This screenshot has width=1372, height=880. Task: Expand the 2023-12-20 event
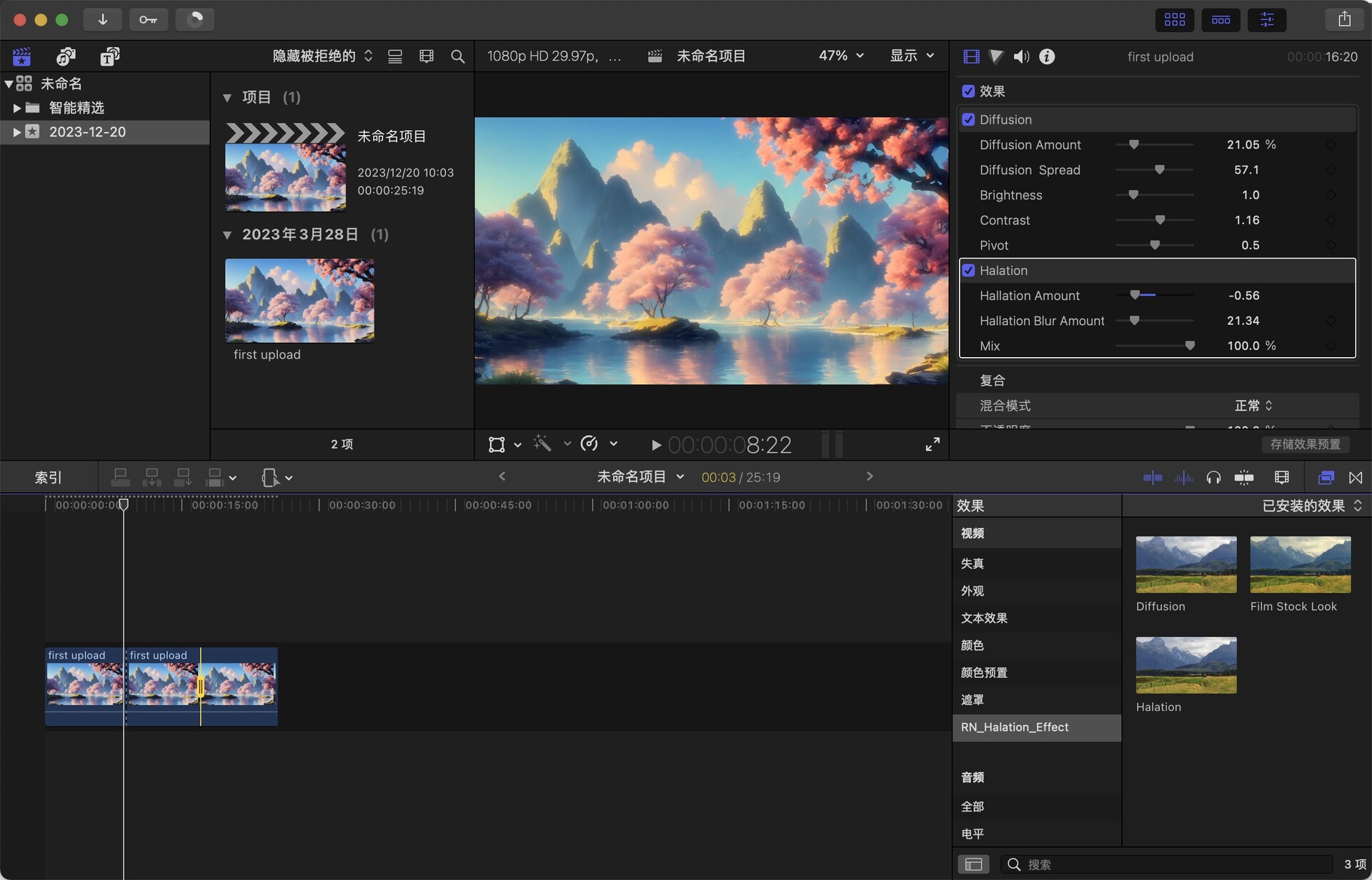pos(17,132)
